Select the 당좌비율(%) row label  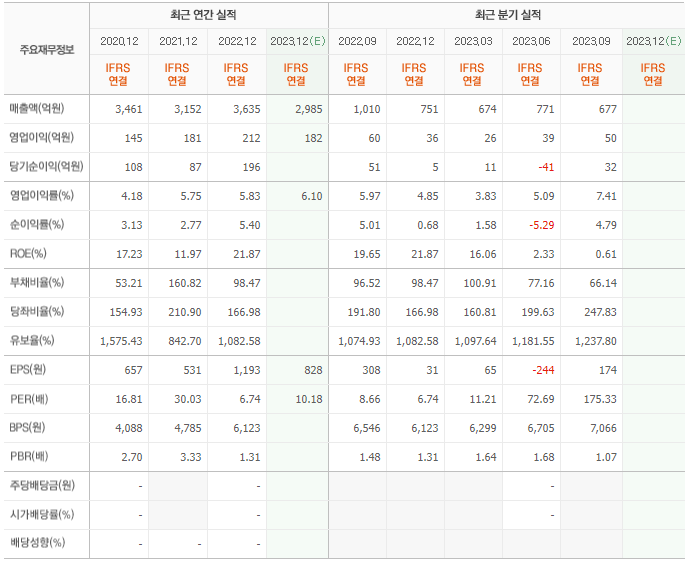(x=37, y=312)
